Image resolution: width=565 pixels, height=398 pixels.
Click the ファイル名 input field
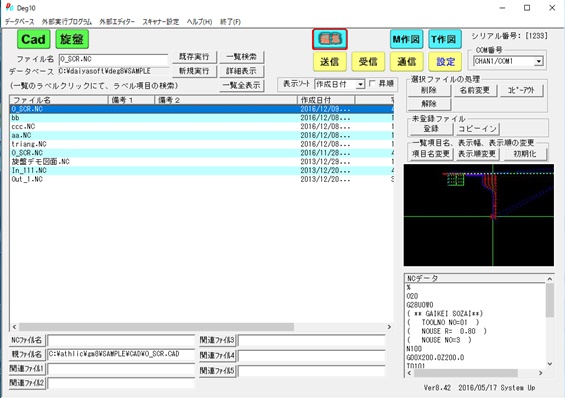[x=114, y=59]
